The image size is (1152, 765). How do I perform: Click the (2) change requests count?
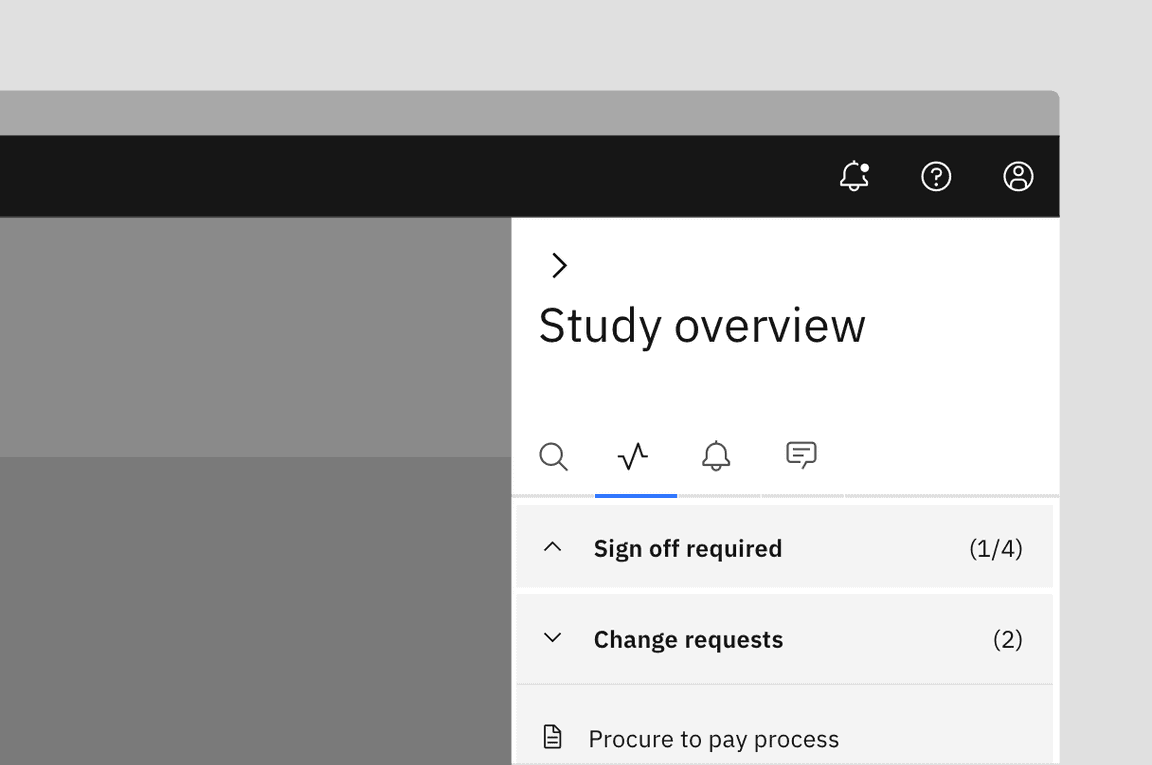click(x=1007, y=639)
